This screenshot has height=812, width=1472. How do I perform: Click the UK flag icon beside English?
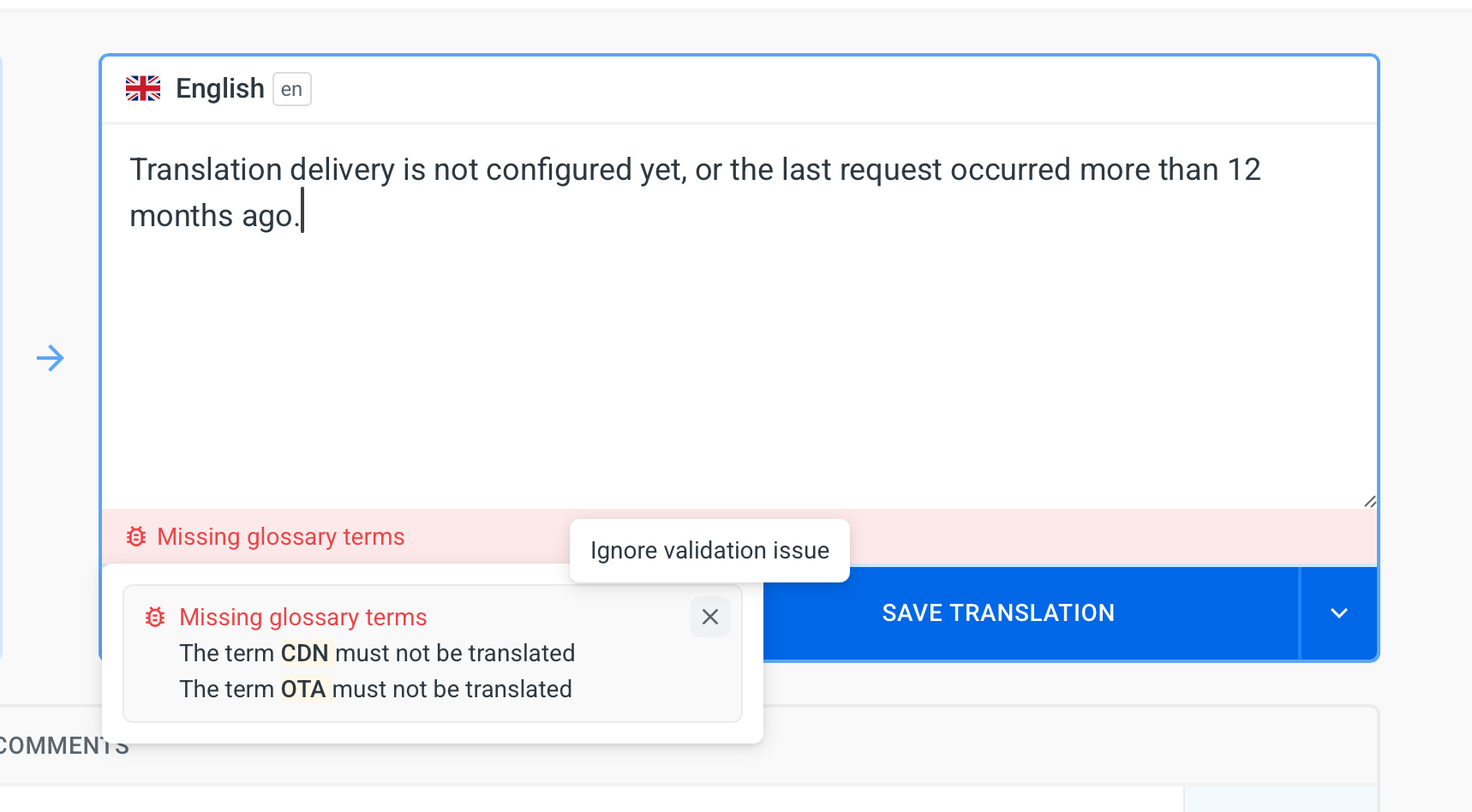(x=143, y=88)
